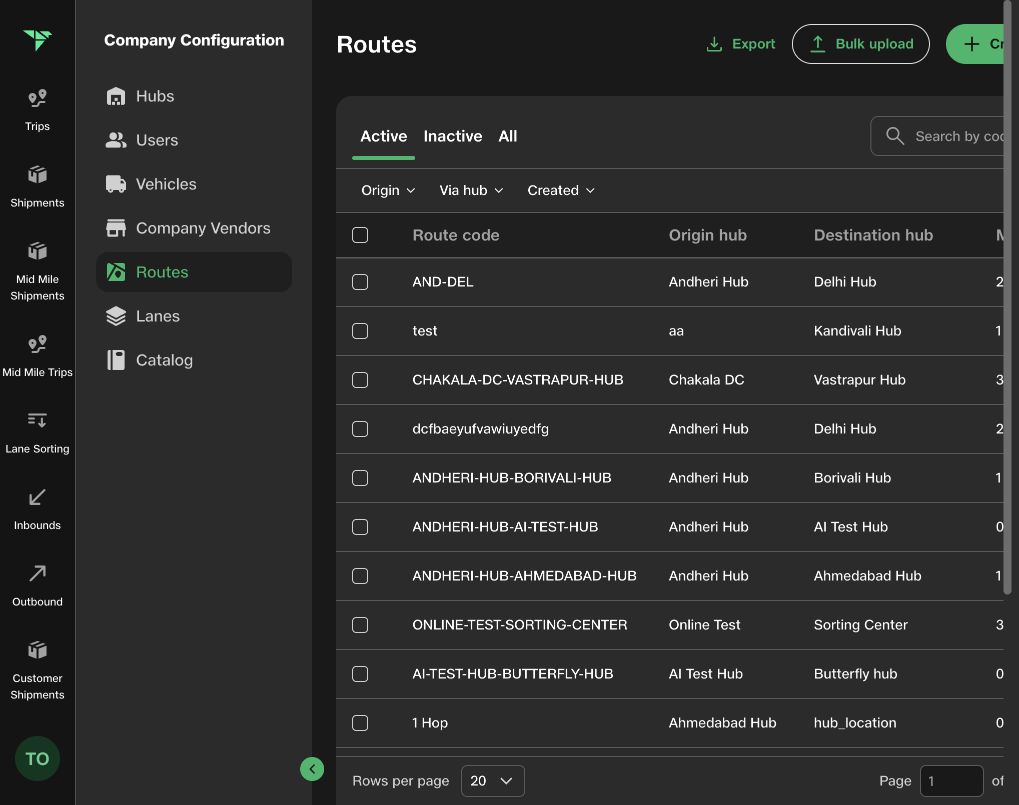Focus the Search by code field
The image size is (1019, 805).
pyautogui.click(x=937, y=136)
